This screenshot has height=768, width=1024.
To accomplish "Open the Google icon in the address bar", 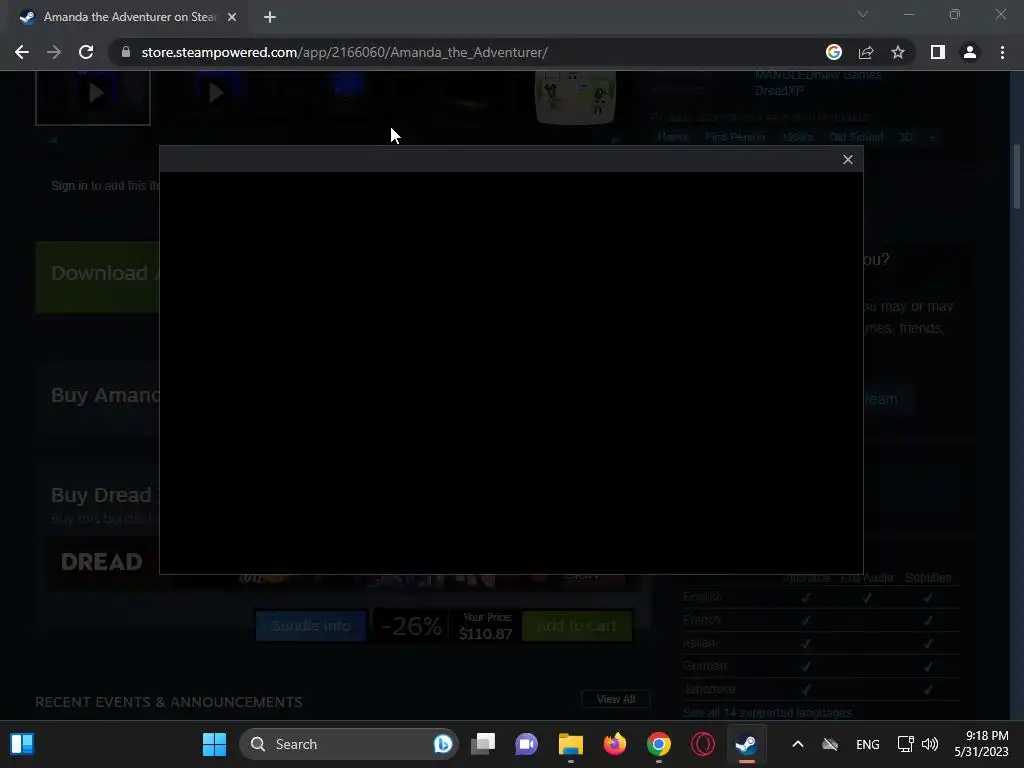I will click(x=834, y=52).
